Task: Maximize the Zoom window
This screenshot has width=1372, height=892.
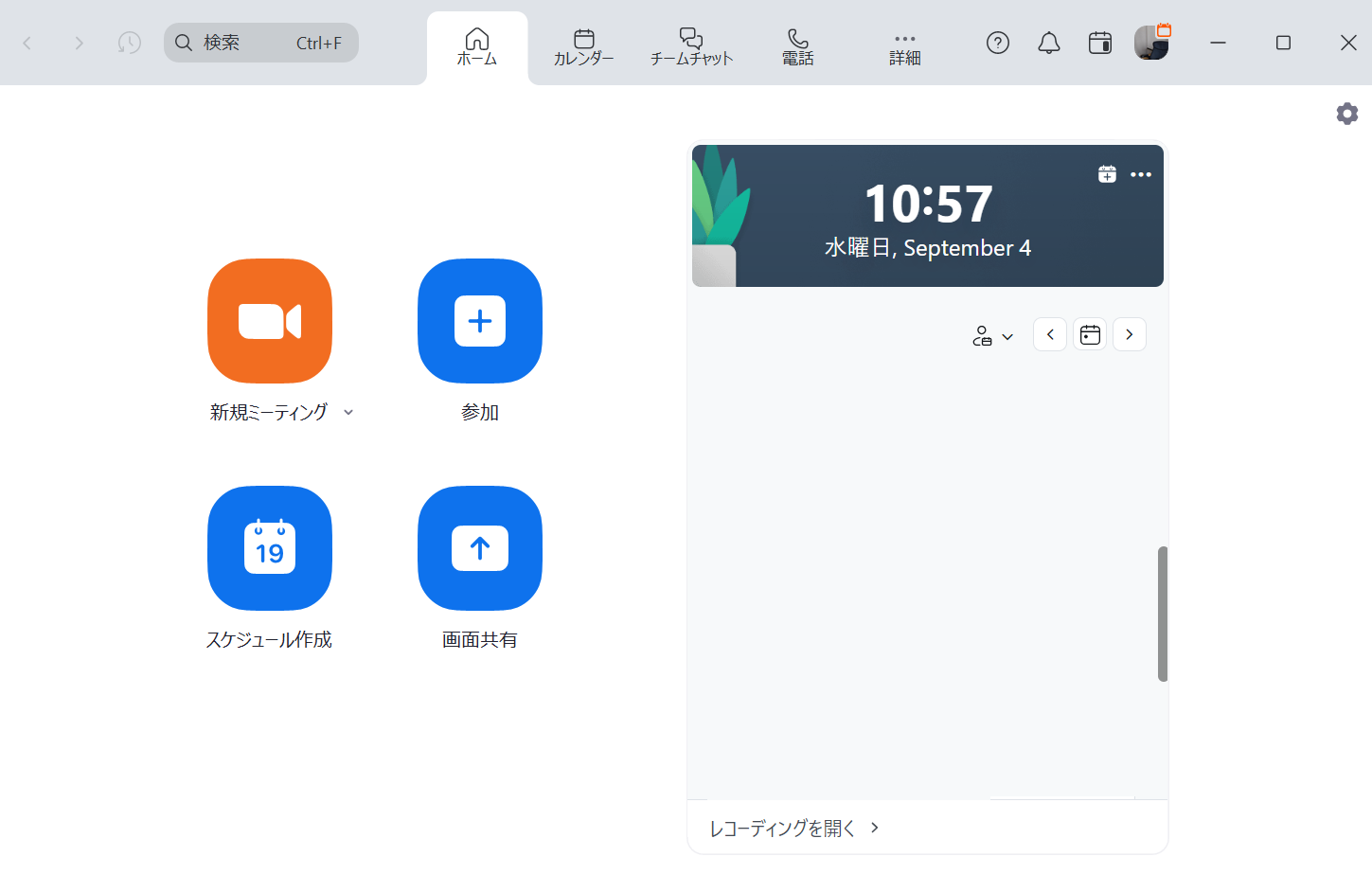Action: pyautogui.click(x=1284, y=43)
